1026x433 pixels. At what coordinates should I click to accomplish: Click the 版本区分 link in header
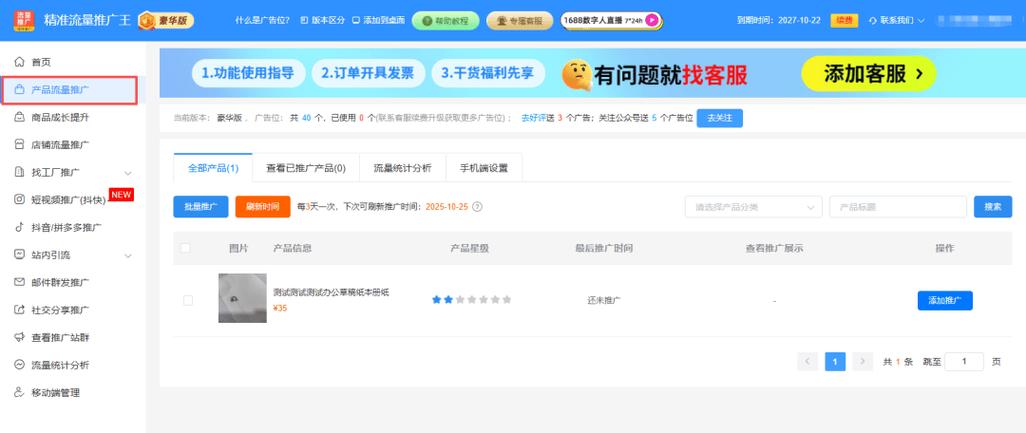[323, 20]
